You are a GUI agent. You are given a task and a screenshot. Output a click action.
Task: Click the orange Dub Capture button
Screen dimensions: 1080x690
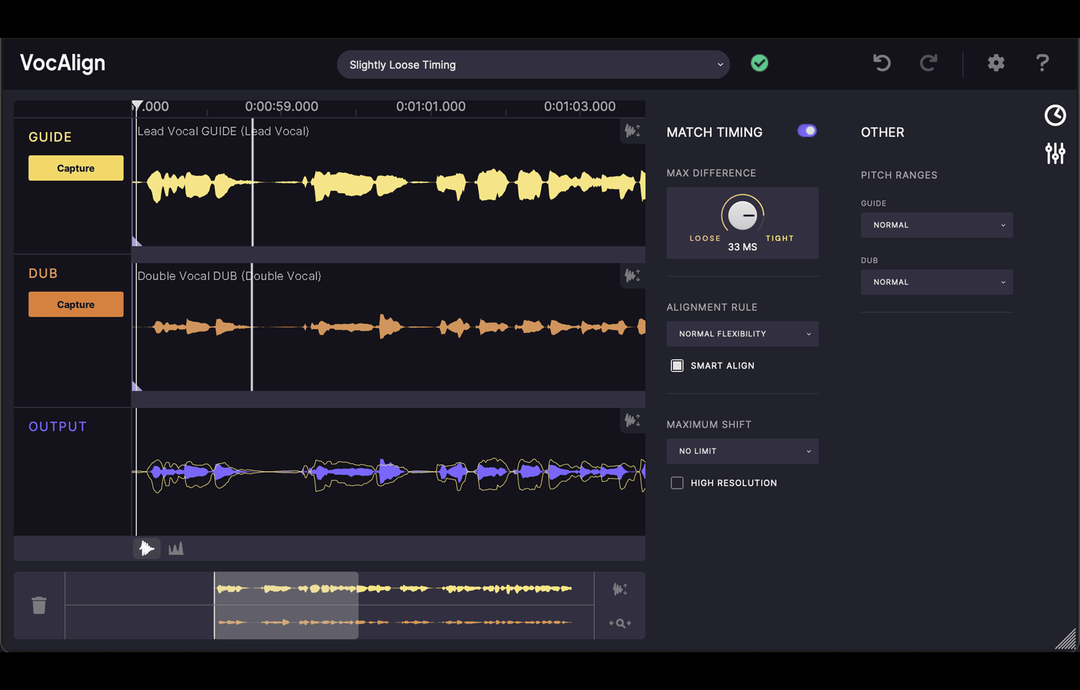pos(76,304)
